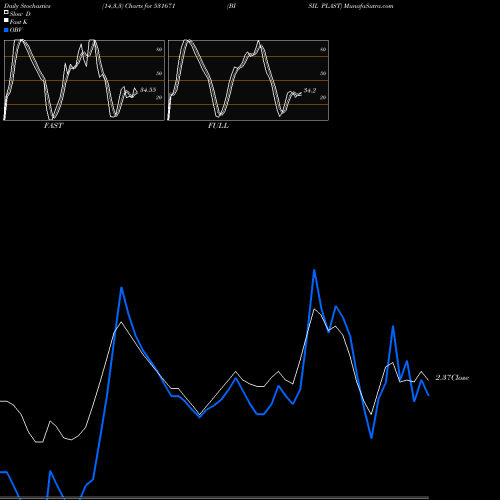The width and height of the screenshot is (500, 500).
Task: Click the FAST chart label
Action: tap(53, 126)
